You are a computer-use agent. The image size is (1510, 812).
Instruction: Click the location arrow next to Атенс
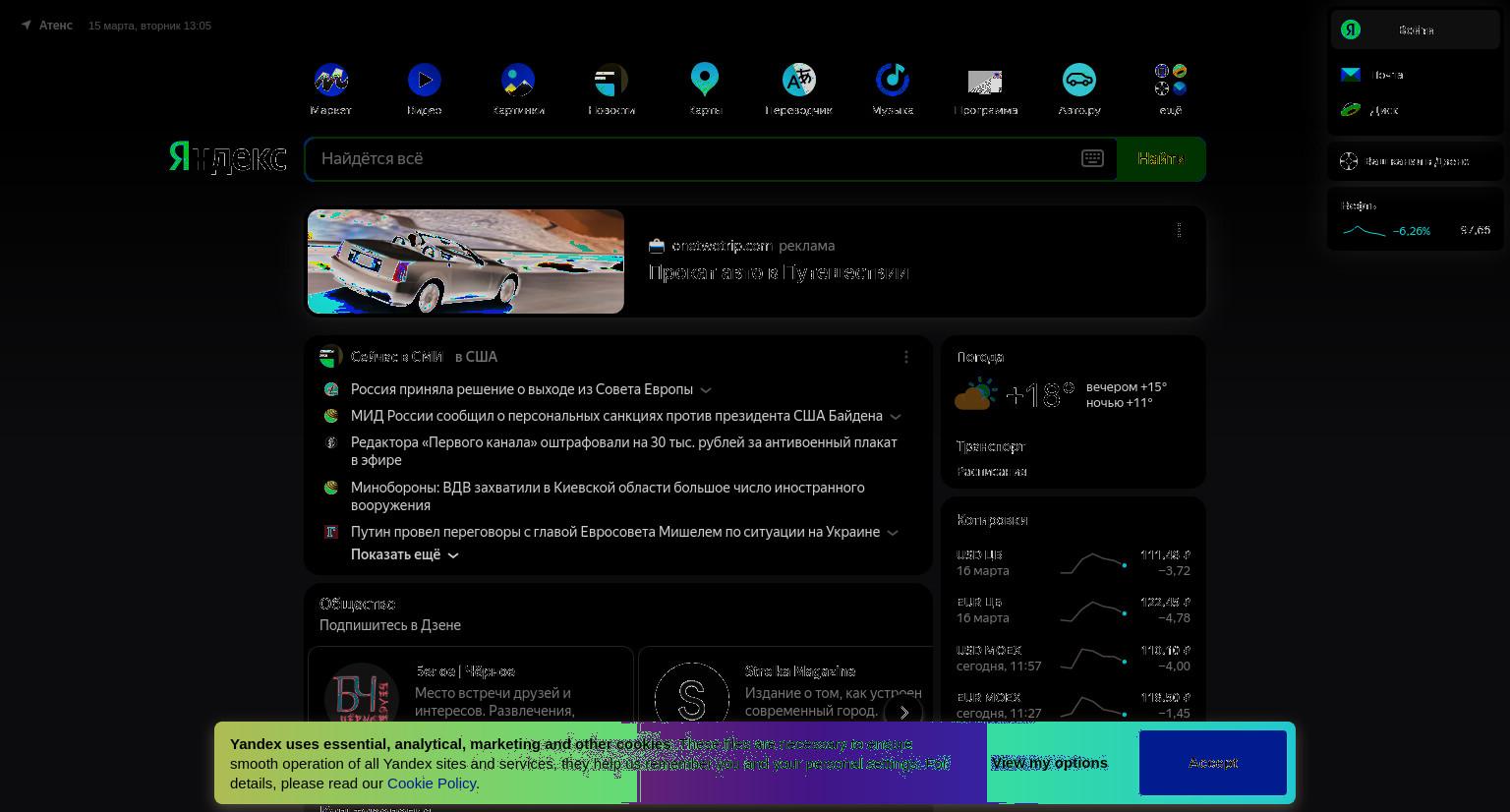point(27,26)
